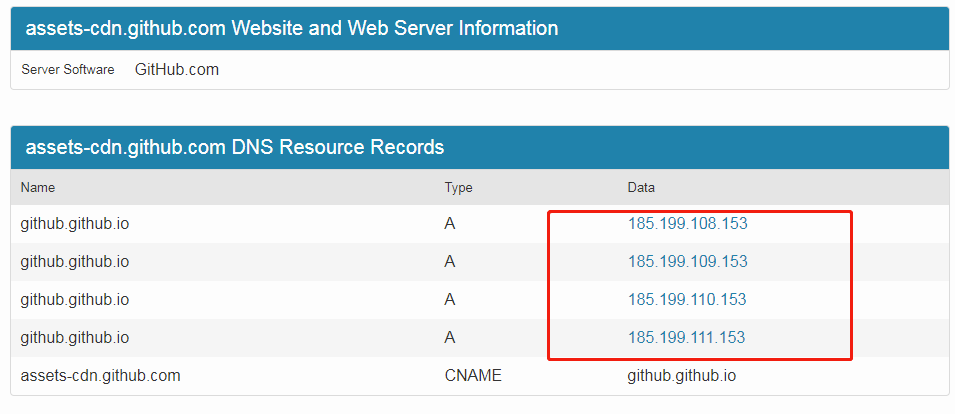This screenshot has height=414, width=955.
Task: Select the GitHub.com server software value
Action: 177,70
